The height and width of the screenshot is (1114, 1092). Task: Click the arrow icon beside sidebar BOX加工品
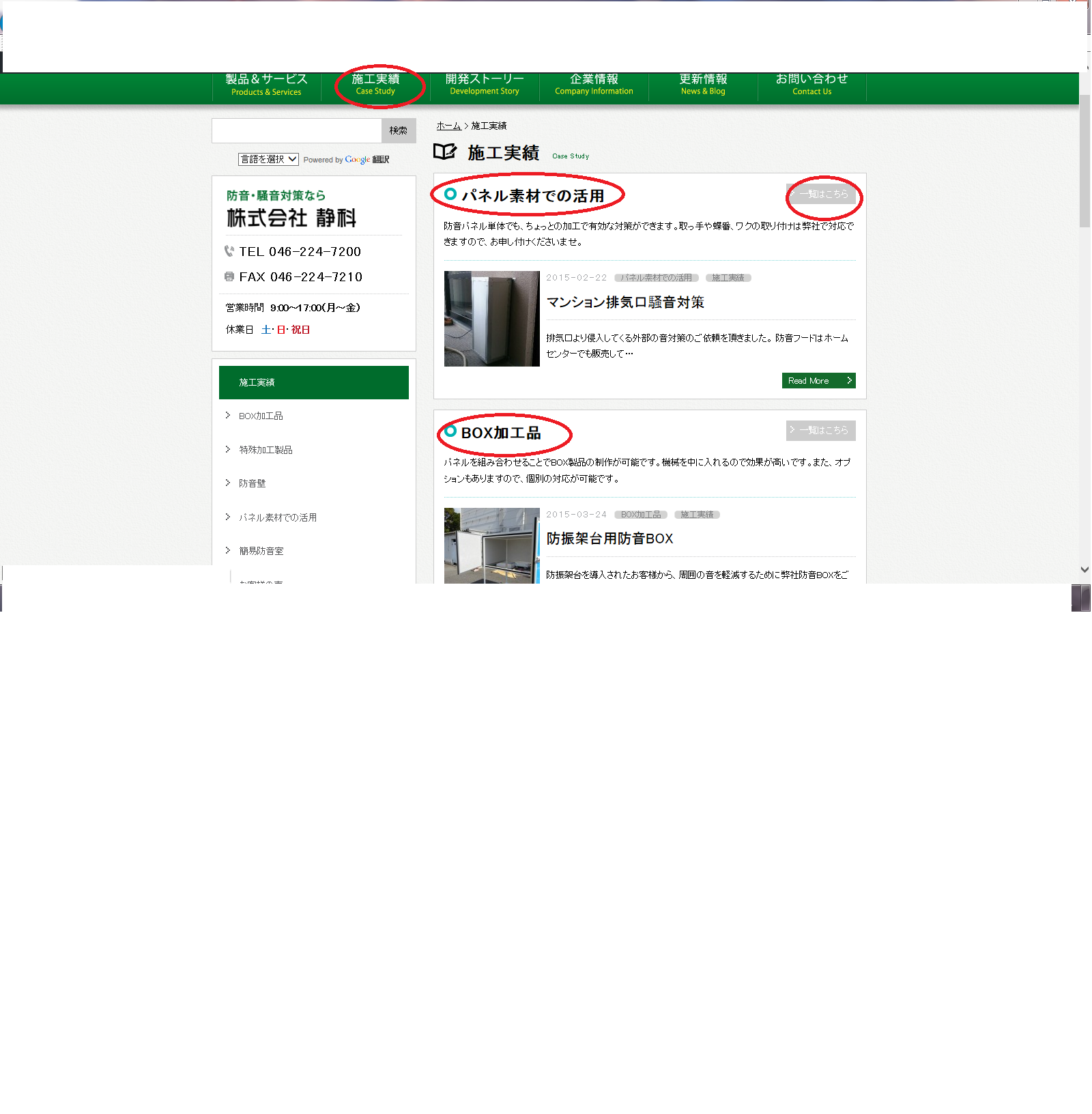coord(228,415)
